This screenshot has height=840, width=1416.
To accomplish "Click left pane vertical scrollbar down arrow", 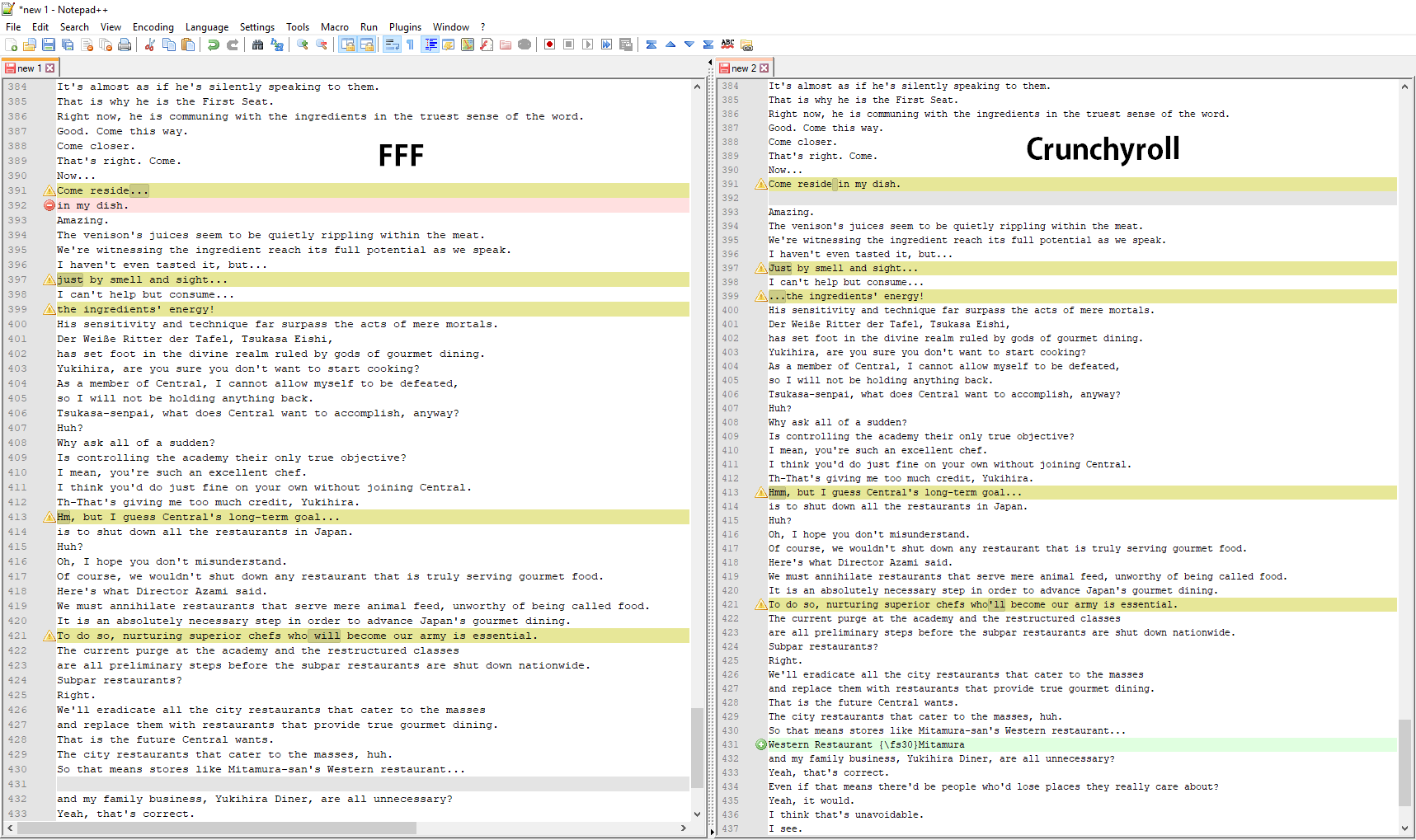I will click(x=698, y=814).
